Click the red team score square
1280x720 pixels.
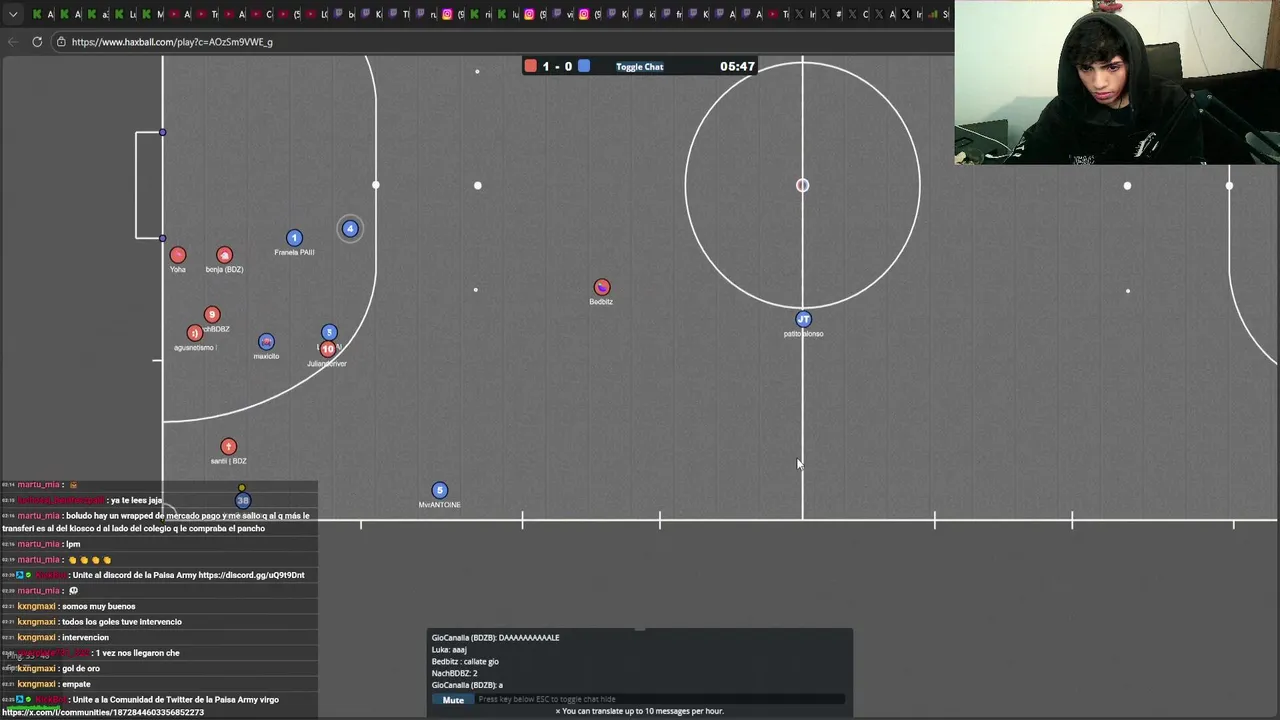(x=531, y=66)
